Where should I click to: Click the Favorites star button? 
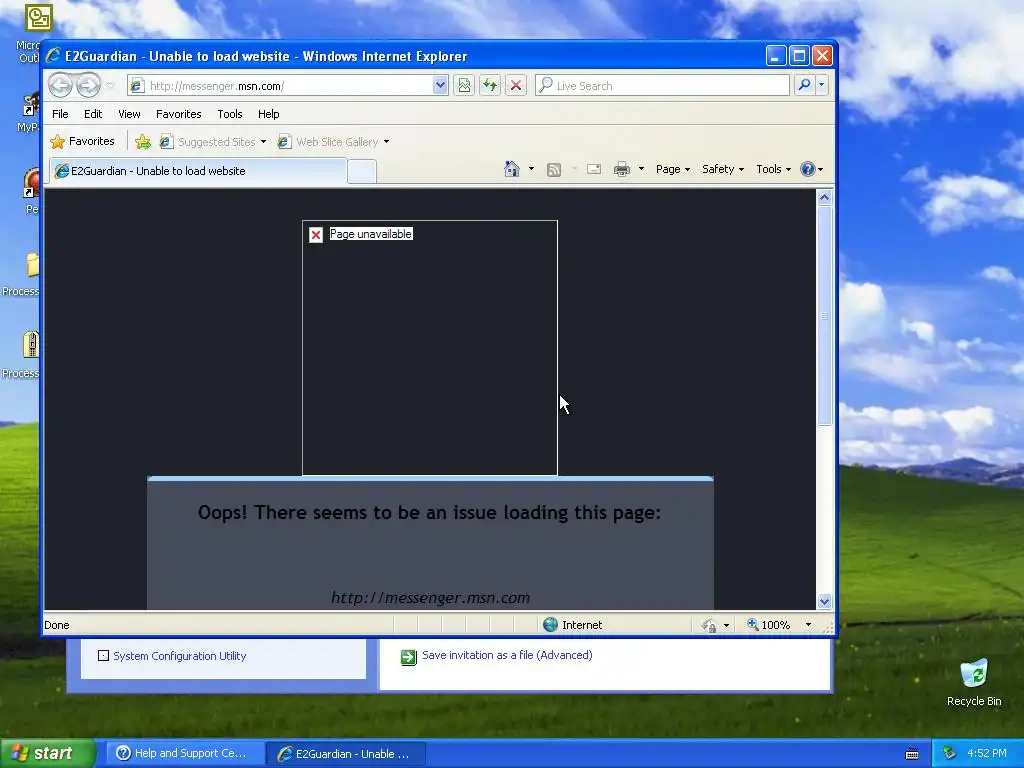(x=83, y=141)
